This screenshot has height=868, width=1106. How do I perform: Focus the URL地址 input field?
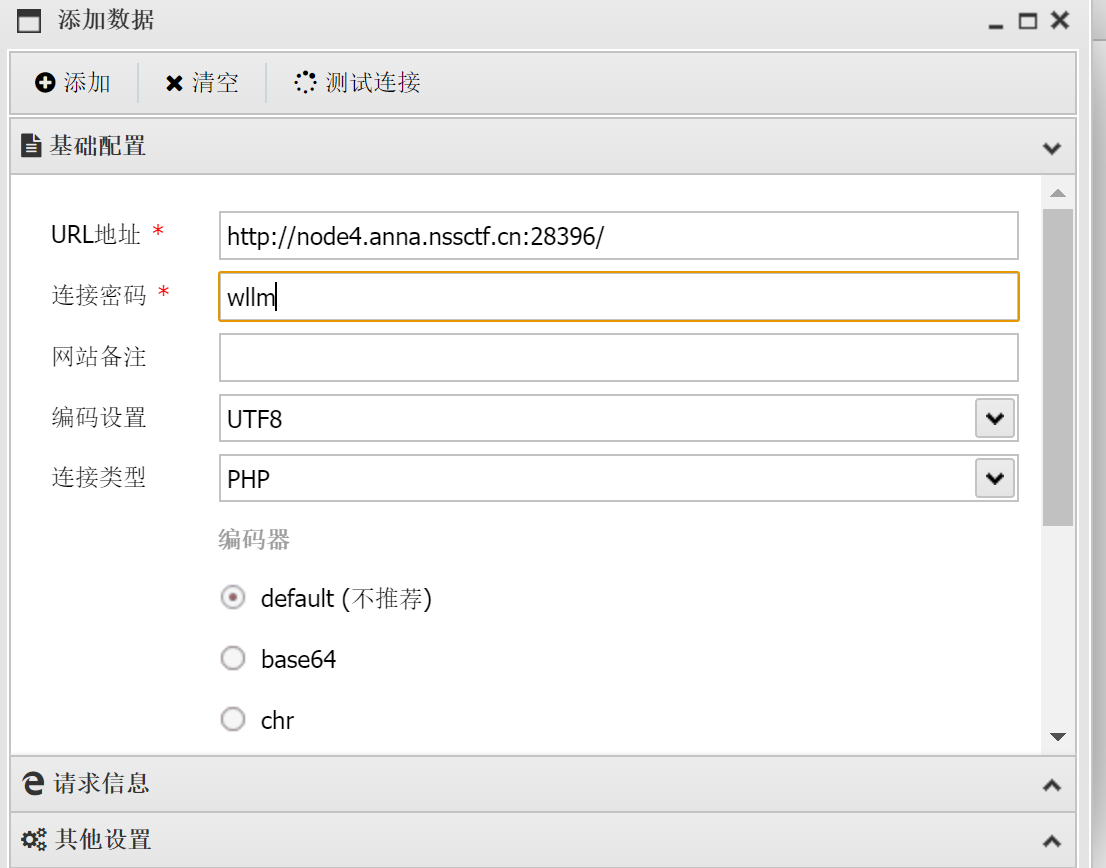pyautogui.click(x=619, y=236)
